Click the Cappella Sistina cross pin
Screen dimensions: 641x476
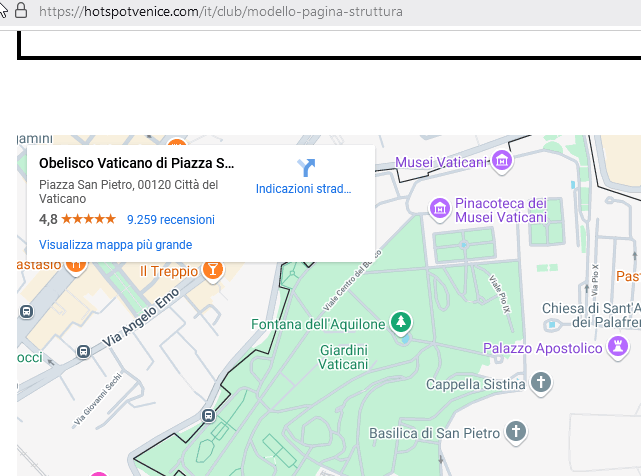pos(541,383)
